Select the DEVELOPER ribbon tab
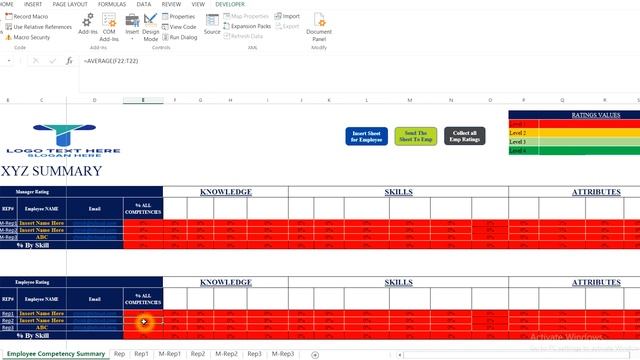 tap(230, 4)
